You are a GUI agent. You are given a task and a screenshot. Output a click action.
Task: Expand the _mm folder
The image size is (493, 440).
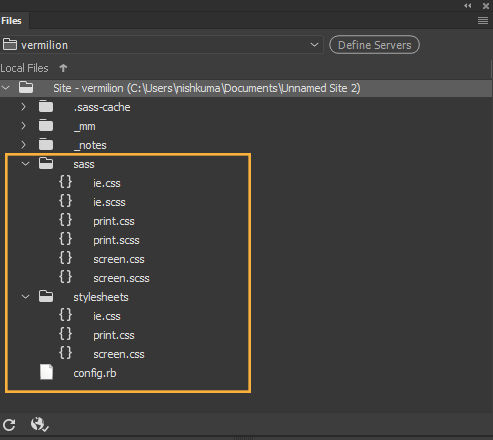pyautogui.click(x=23, y=126)
